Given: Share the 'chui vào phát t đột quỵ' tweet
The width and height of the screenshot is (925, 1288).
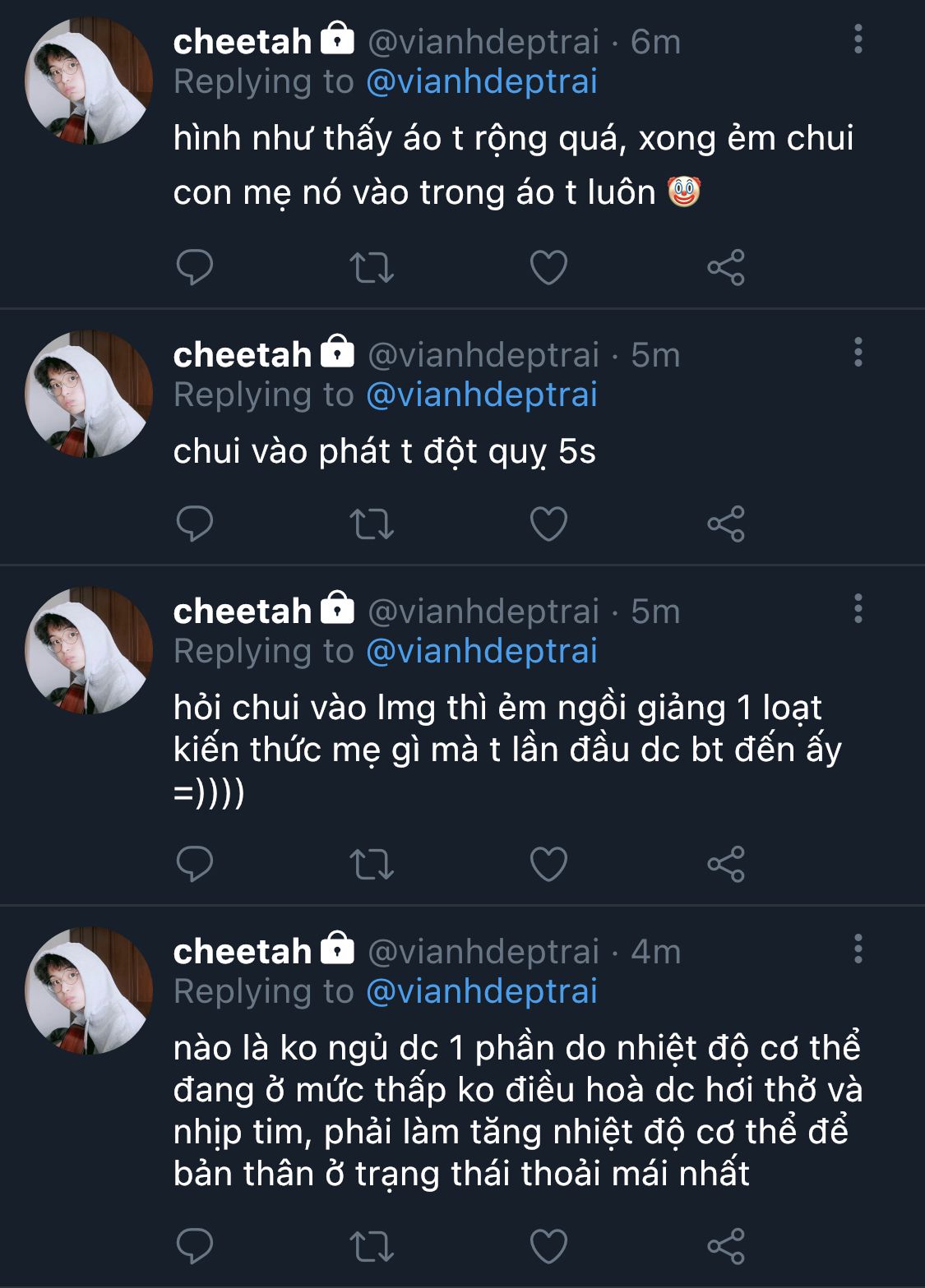Looking at the screenshot, I should point(726,524).
